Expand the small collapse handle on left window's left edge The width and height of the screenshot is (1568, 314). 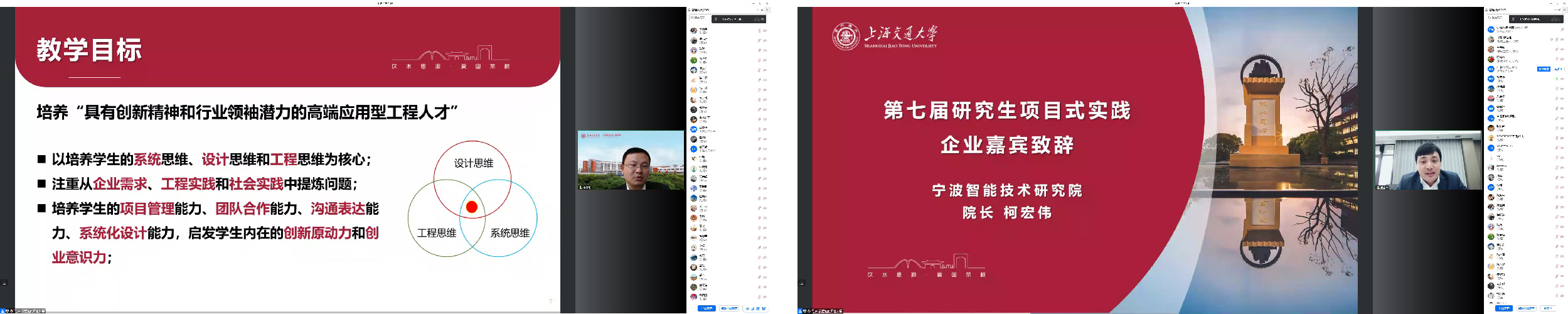click(x=4, y=283)
